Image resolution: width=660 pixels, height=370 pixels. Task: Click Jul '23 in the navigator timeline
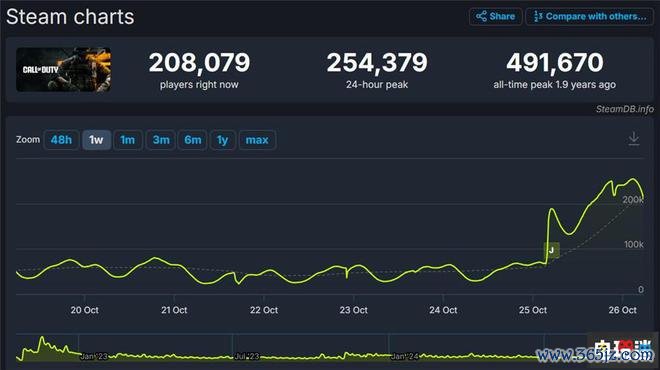click(247, 357)
